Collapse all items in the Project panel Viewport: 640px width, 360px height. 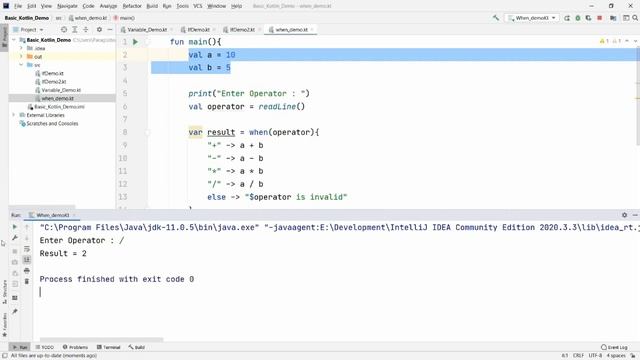(86, 29)
